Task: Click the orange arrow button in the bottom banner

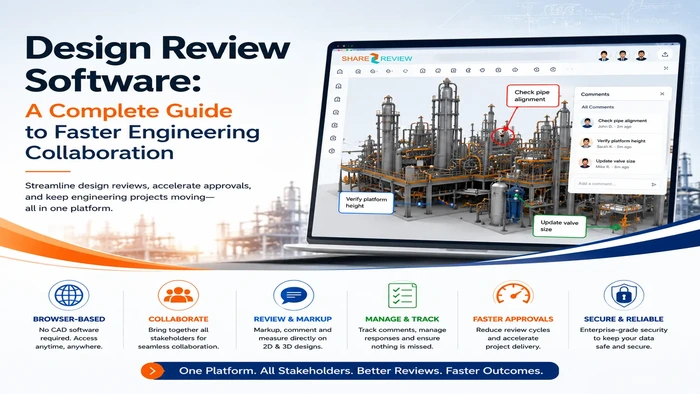Action: [153, 371]
